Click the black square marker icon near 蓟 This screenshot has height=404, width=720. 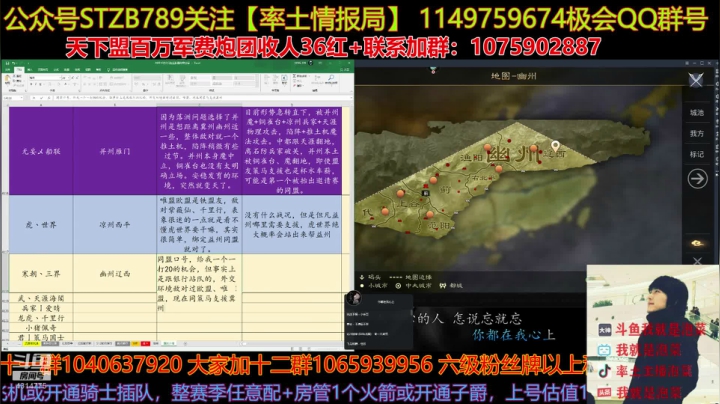pyautogui.click(x=426, y=193)
